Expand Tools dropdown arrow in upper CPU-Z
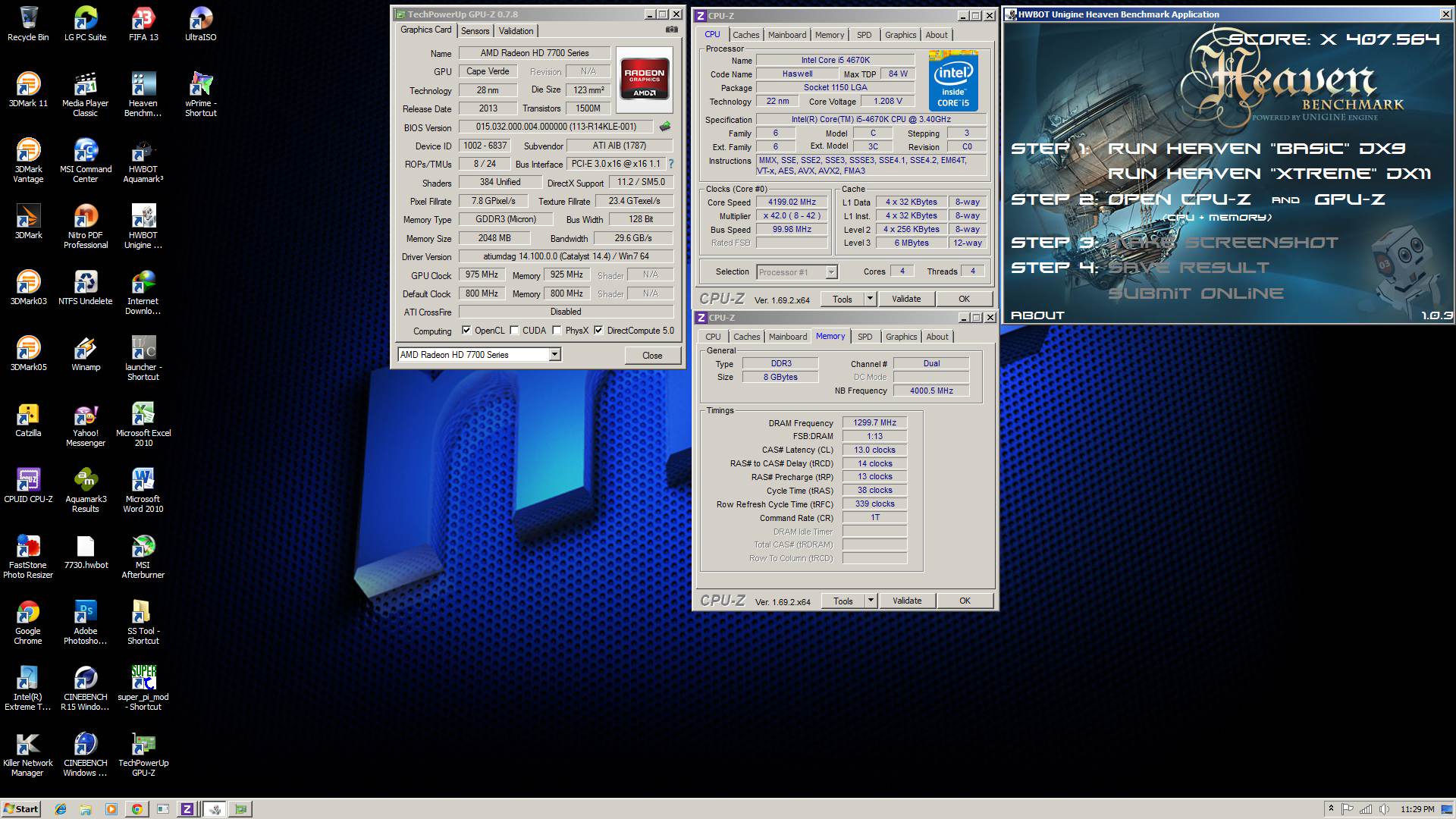 pos(870,299)
